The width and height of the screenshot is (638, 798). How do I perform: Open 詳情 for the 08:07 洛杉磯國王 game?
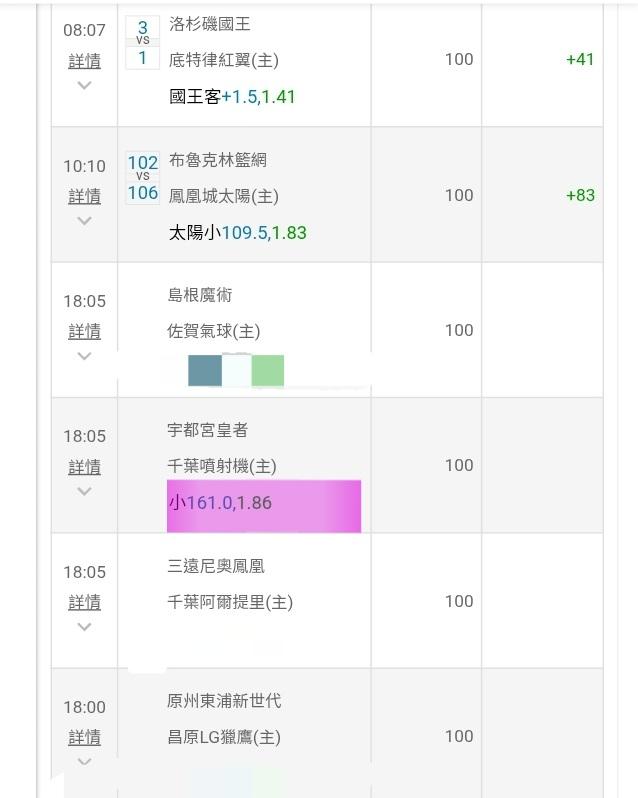(x=84, y=61)
